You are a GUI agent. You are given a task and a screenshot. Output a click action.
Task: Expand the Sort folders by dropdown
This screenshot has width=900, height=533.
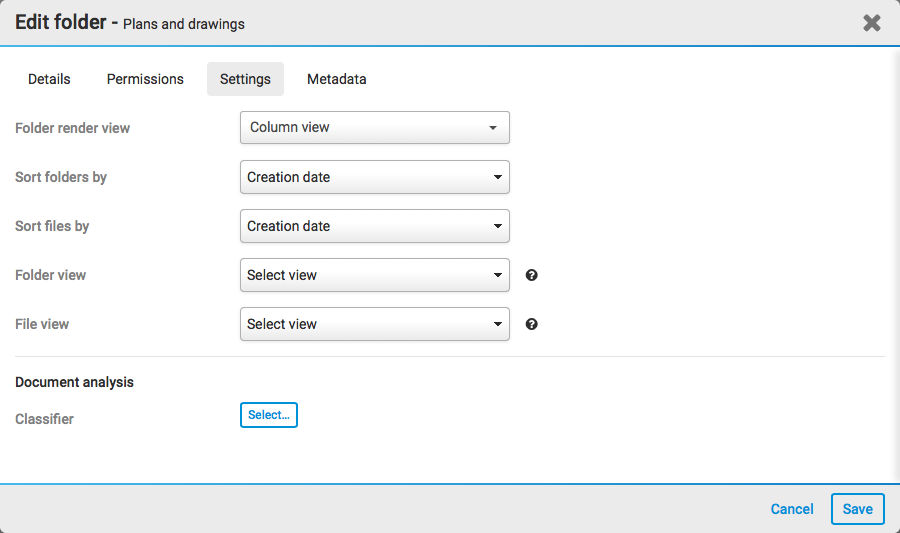pyautogui.click(x=375, y=177)
